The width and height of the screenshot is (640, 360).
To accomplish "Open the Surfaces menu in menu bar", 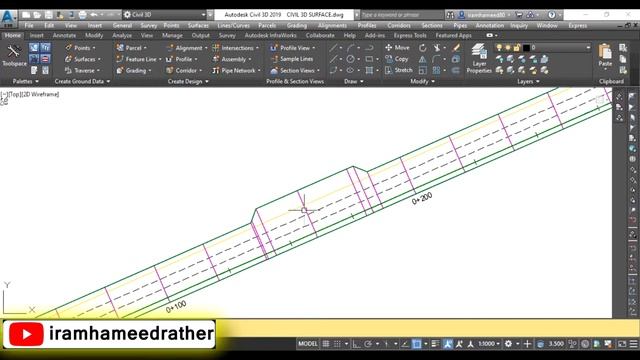I will tap(198, 25).
